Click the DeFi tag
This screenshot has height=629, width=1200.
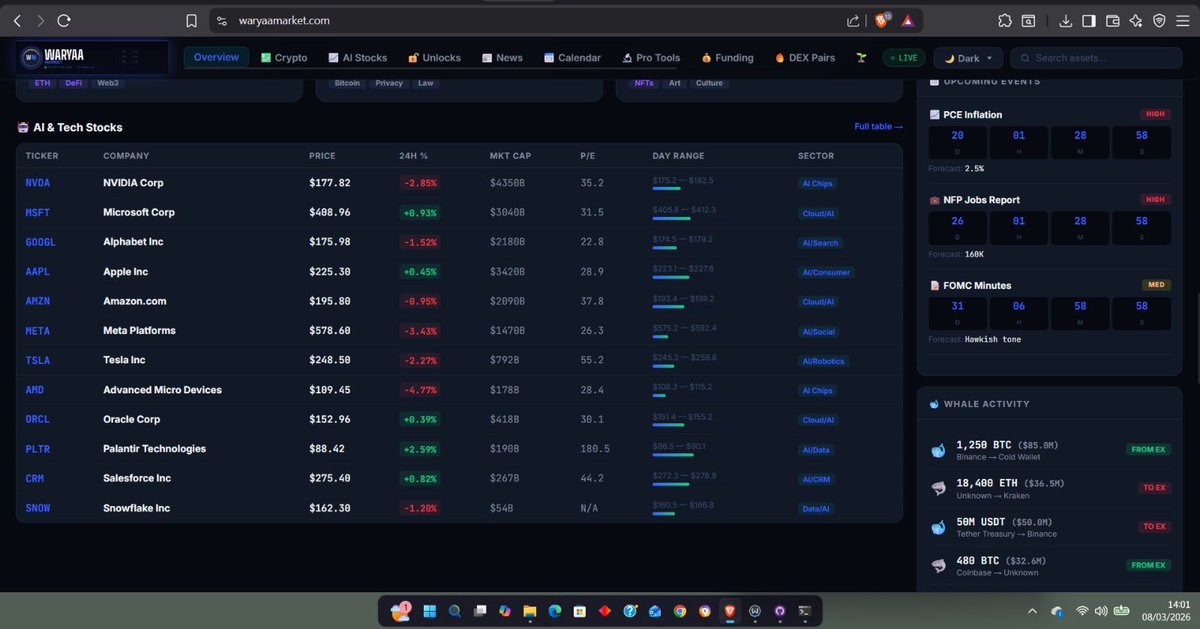coord(73,83)
